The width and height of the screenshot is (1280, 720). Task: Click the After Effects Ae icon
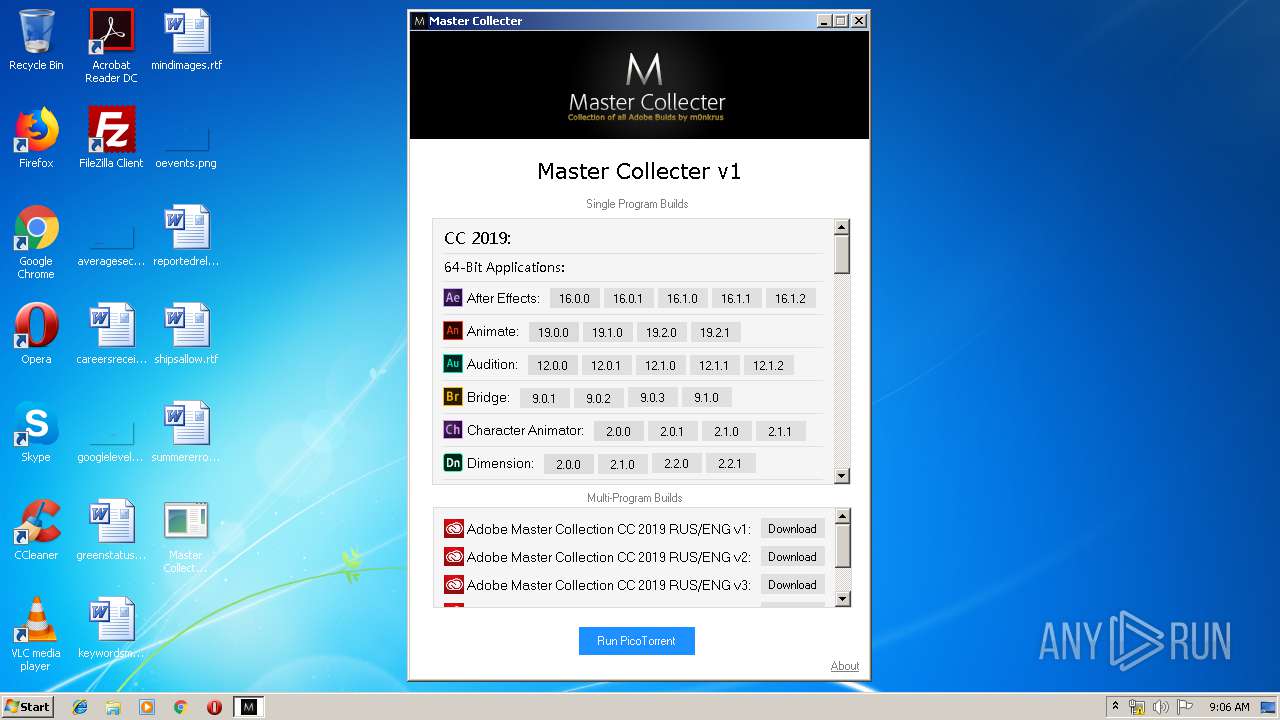pos(453,298)
